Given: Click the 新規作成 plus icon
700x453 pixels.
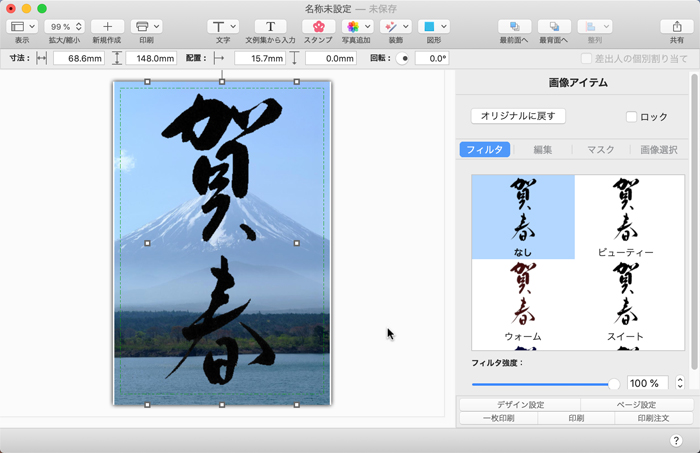Looking at the screenshot, I should (x=107, y=27).
